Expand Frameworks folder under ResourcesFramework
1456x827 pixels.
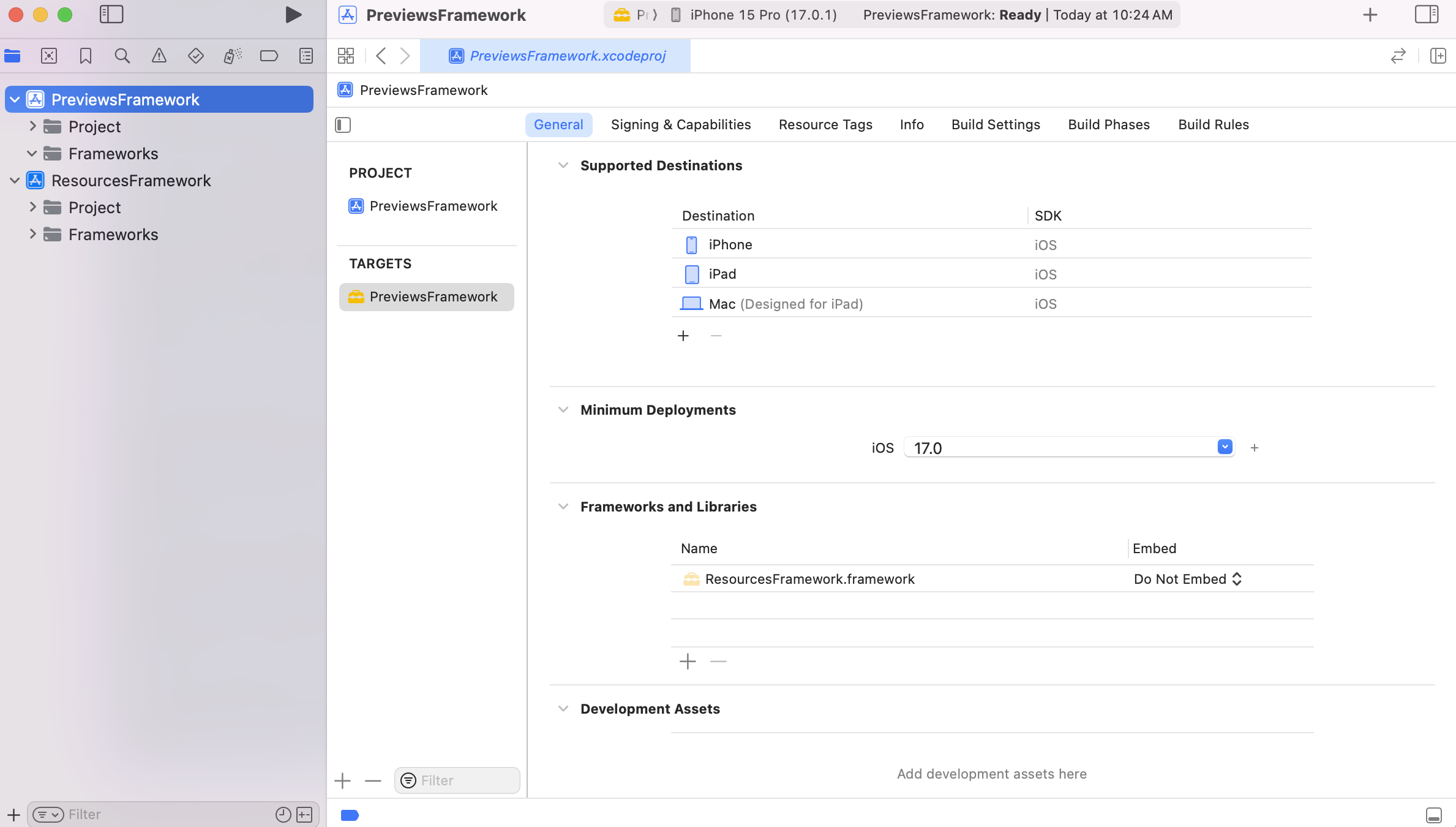click(x=32, y=234)
